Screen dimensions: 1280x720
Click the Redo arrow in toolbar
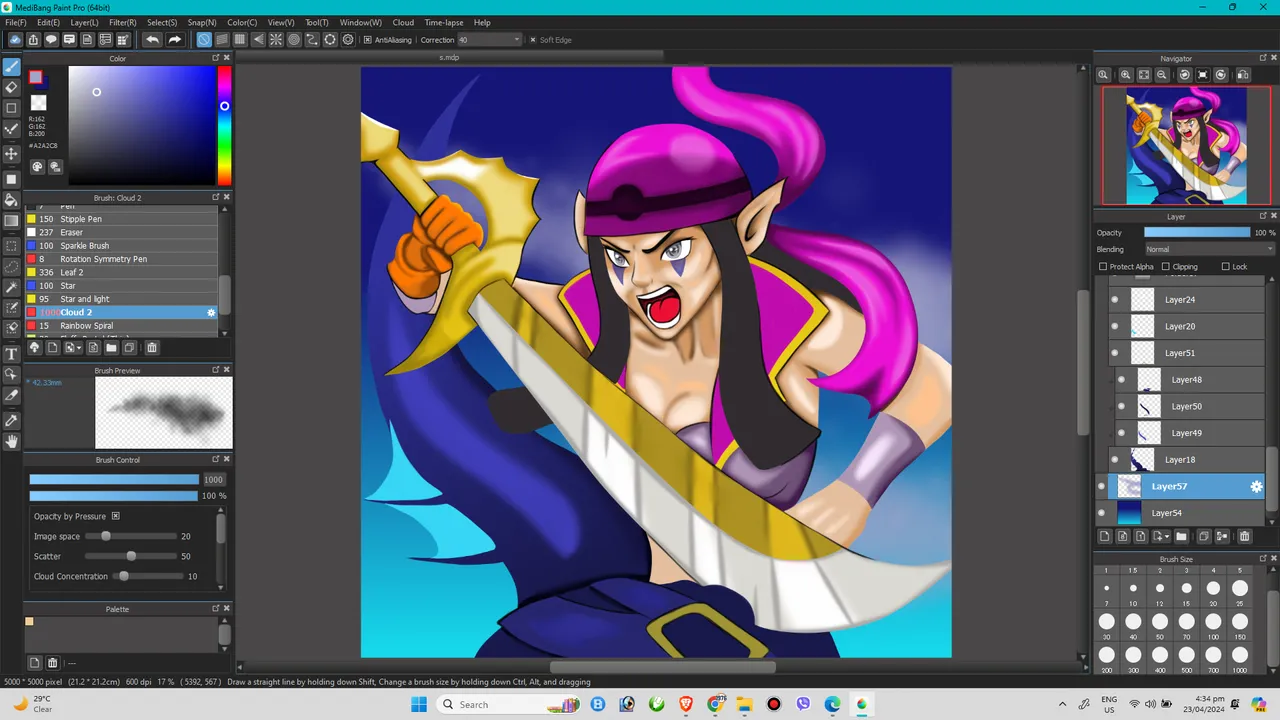pyautogui.click(x=175, y=40)
